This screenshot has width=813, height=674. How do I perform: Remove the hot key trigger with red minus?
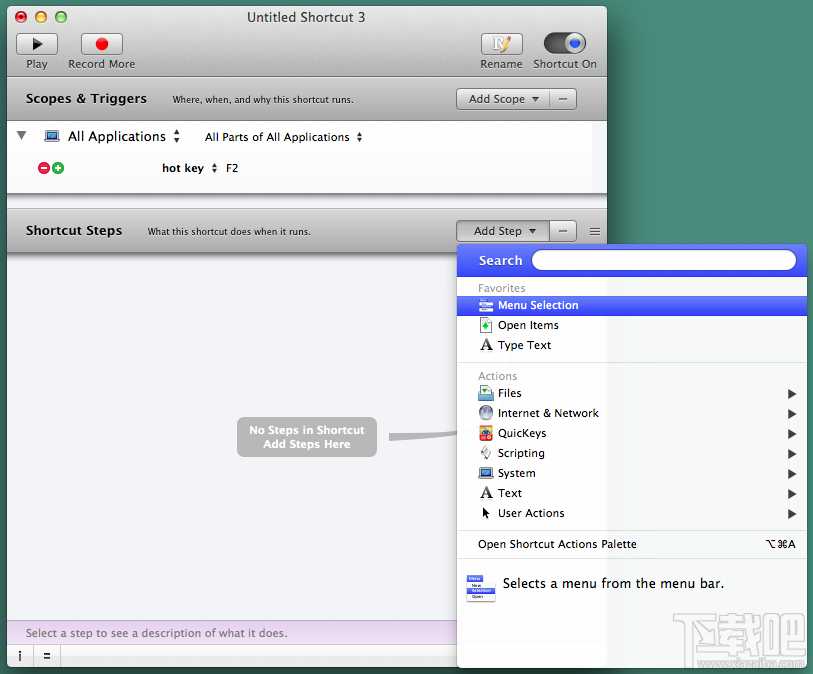(x=44, y=168)
